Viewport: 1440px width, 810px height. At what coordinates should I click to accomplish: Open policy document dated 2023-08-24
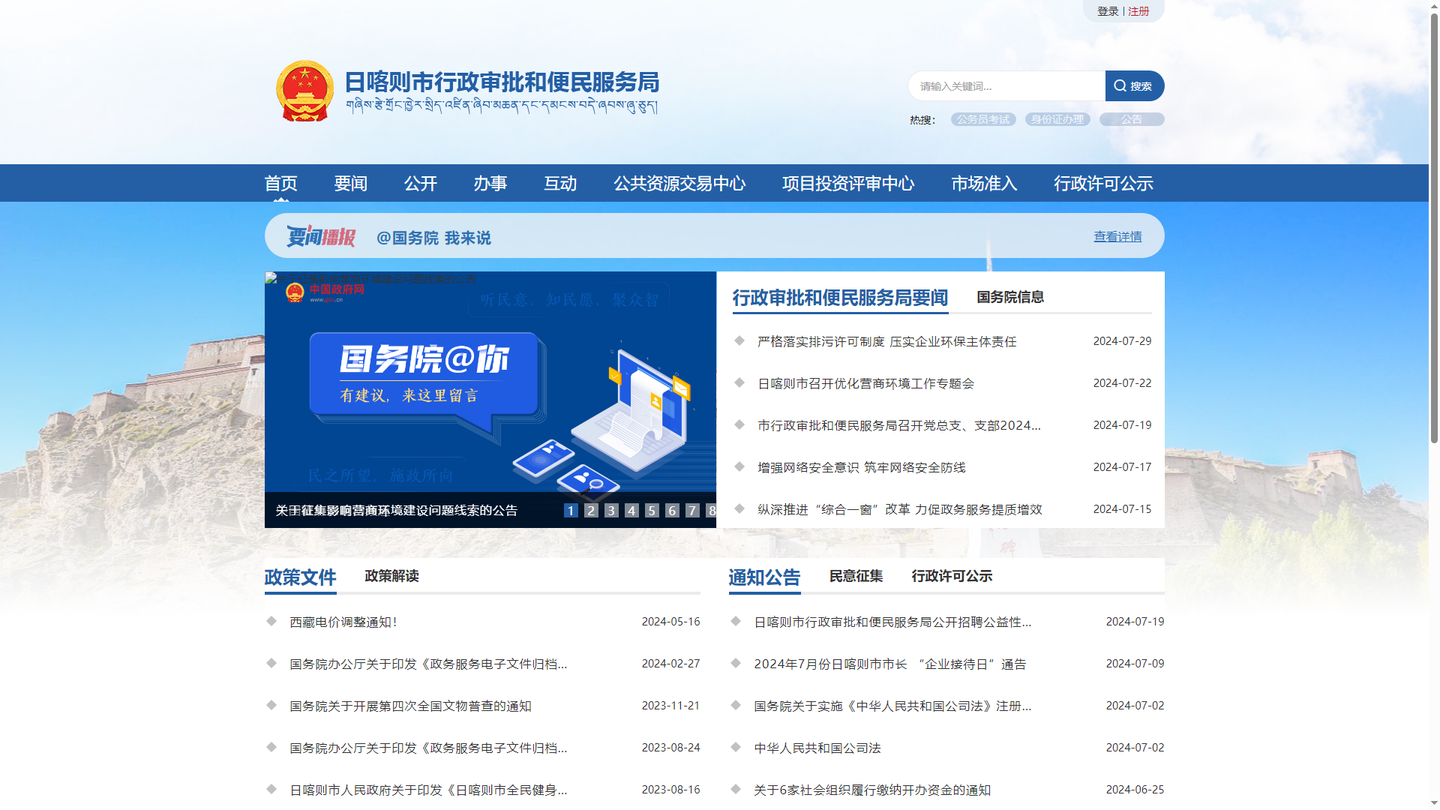[428, 748]
